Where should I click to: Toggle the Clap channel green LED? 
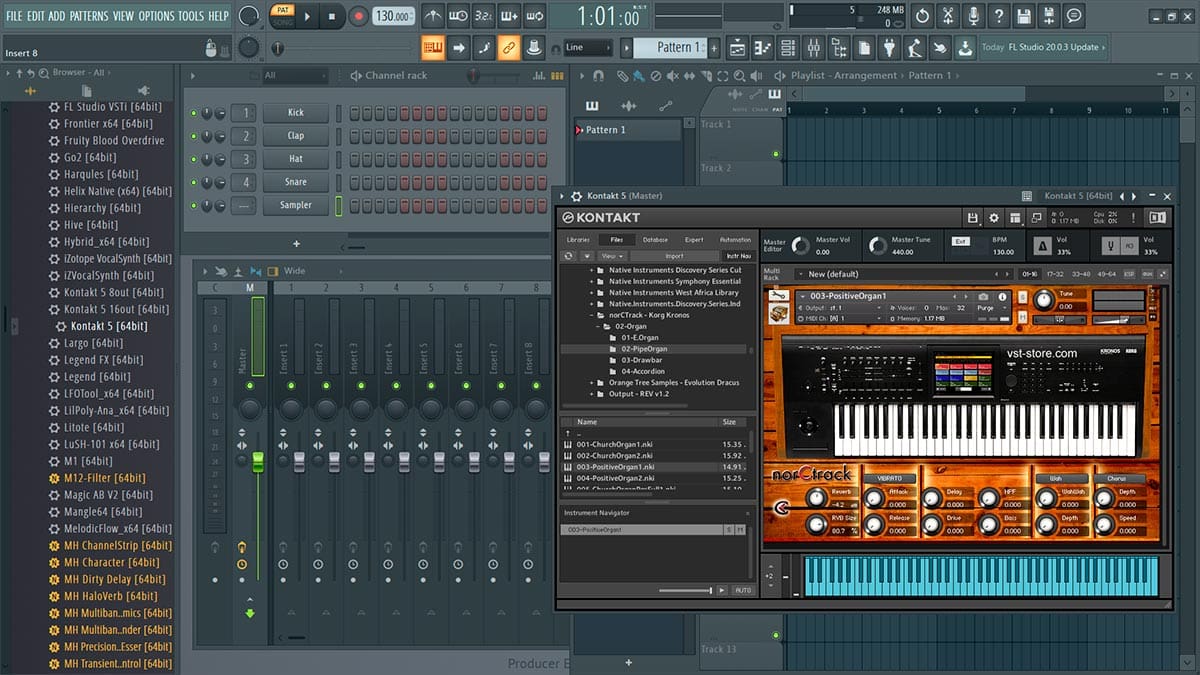tap(194, 136)
